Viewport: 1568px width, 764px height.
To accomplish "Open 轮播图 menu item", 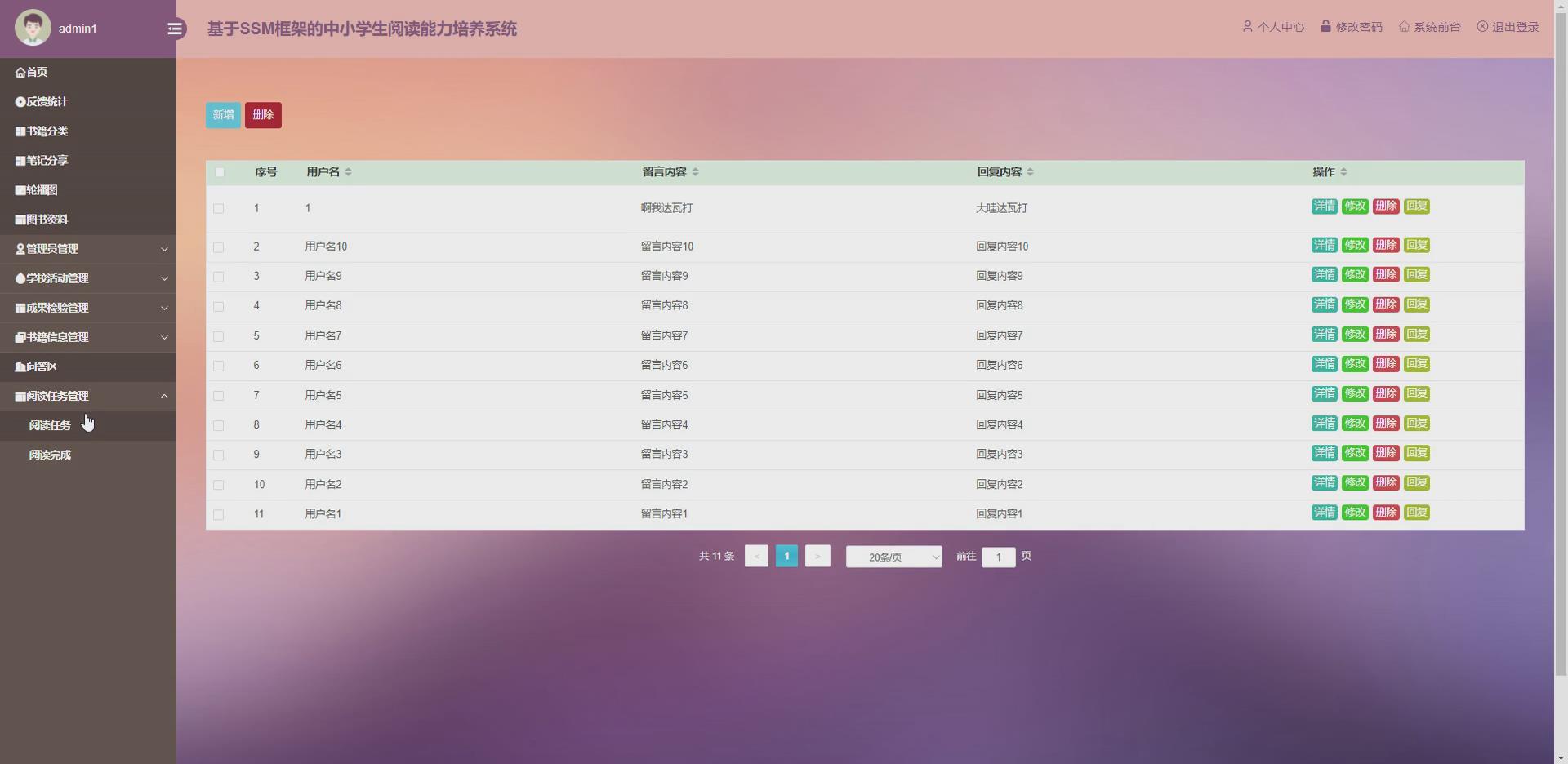I will point(88,189).
